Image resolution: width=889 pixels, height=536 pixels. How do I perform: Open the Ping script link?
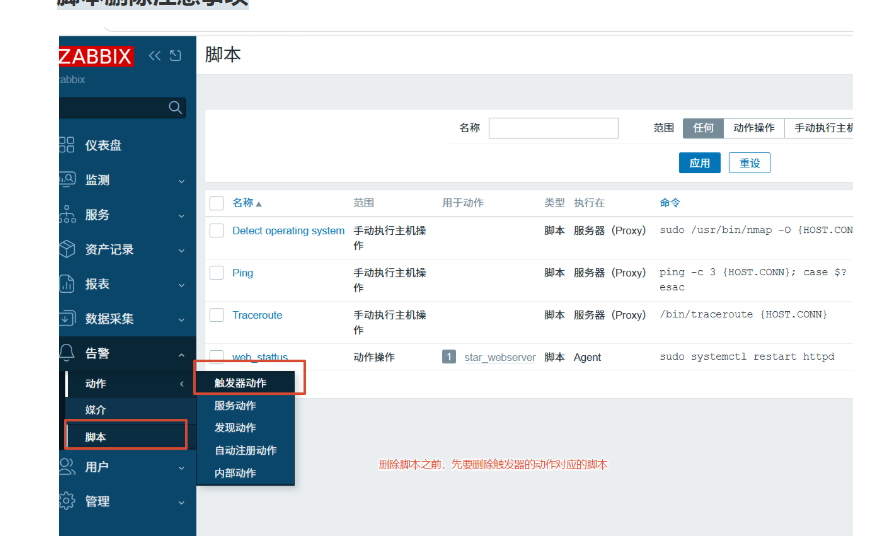243,273
